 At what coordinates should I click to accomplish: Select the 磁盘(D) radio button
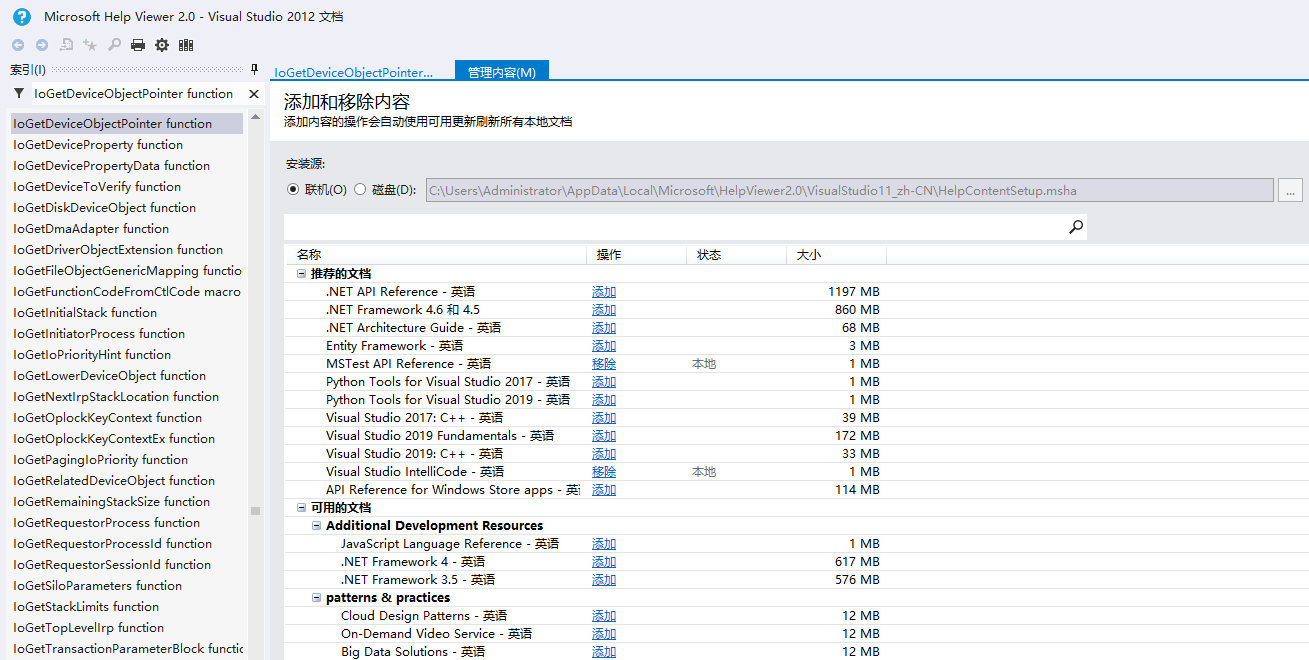click(360, 190)
